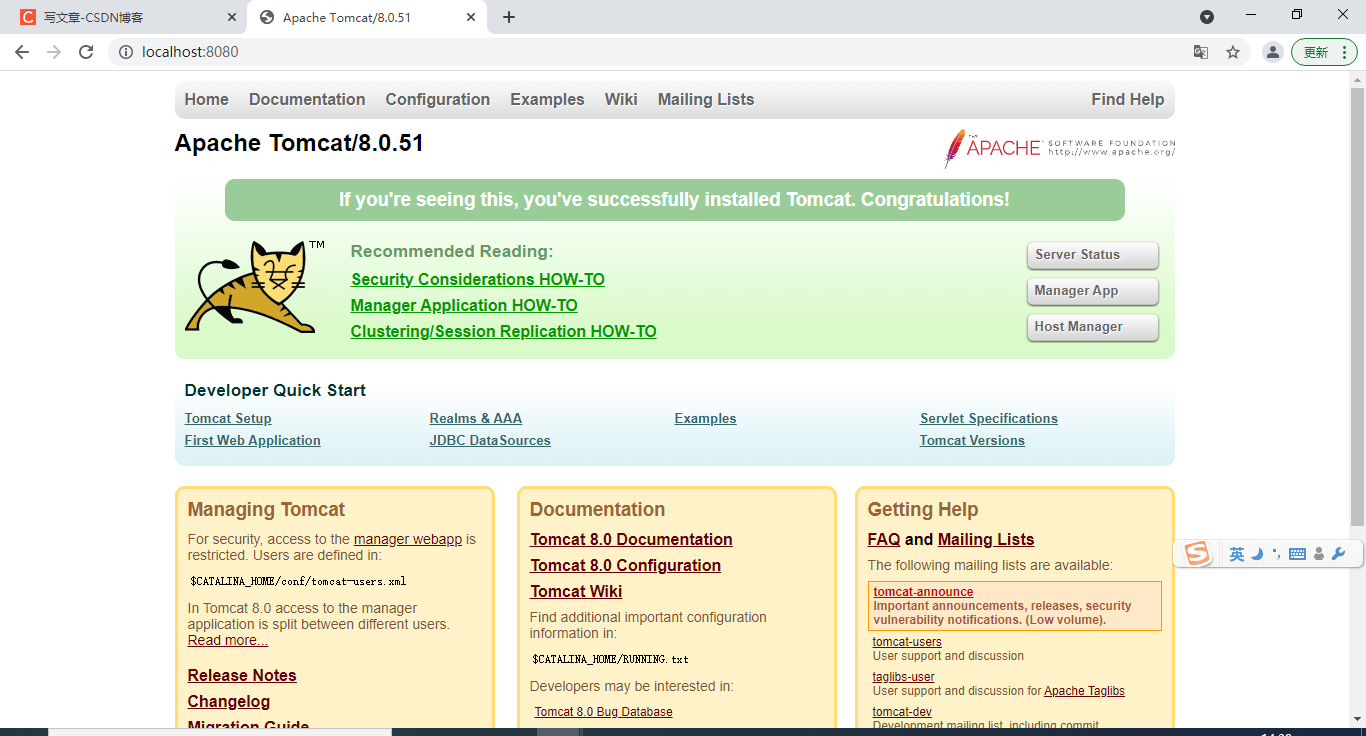This screenshot has height=736, width=1366.
Task: Open Mailing Lists in navigation bar
Action: (x=706, y=99)
